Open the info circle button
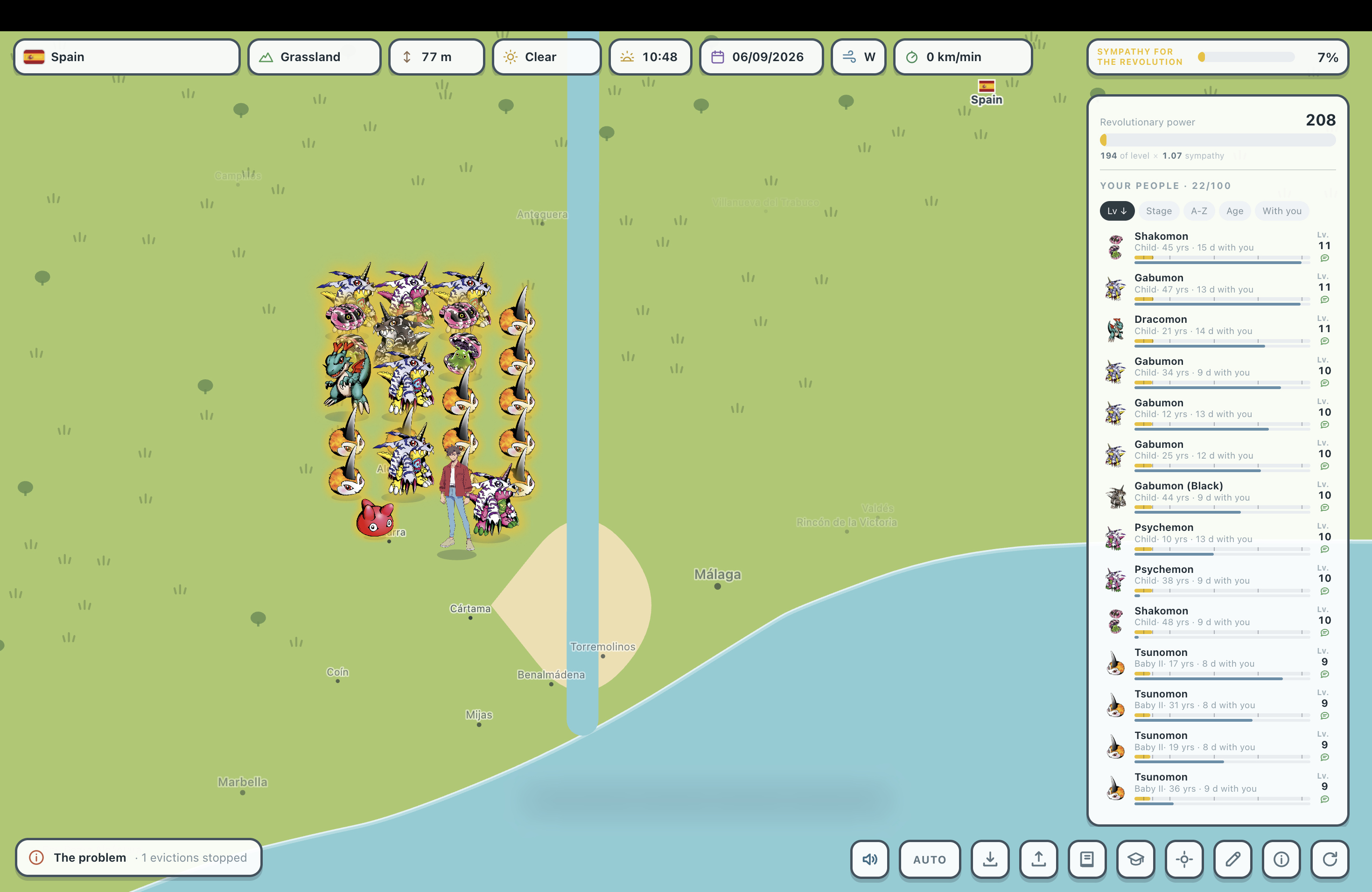The width and height of the screenshot is (1372, 892). pyautogui.click(x=1281, y=859)
